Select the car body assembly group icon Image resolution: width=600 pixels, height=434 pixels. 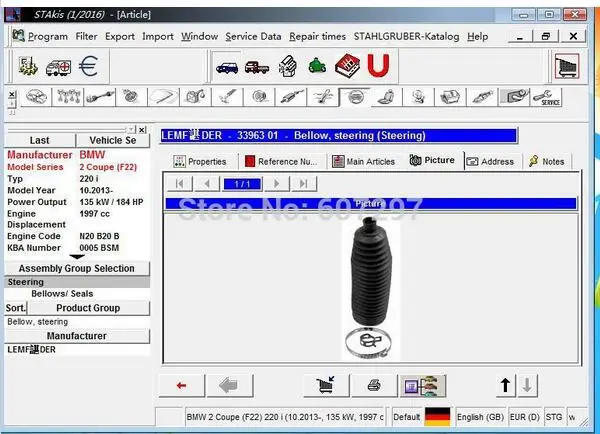[36, 97]
